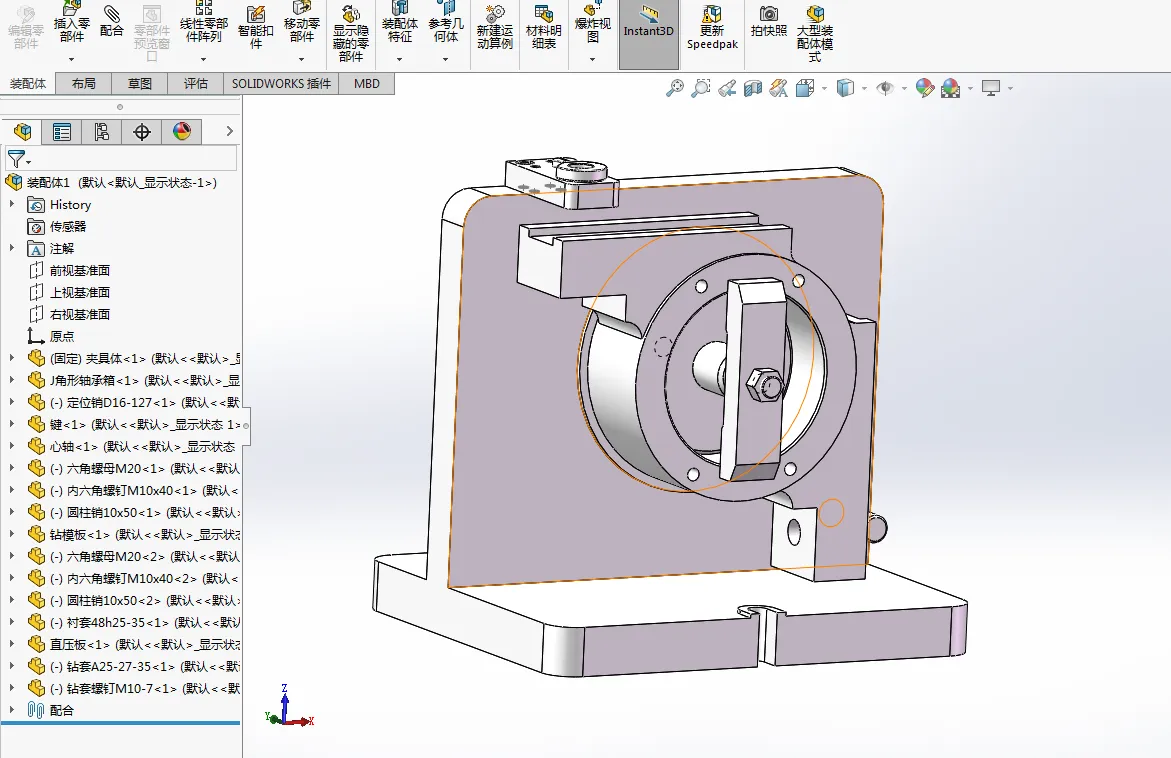
Task: Click Zoom to Area magnifier icon
Action: tap(701, 88)
